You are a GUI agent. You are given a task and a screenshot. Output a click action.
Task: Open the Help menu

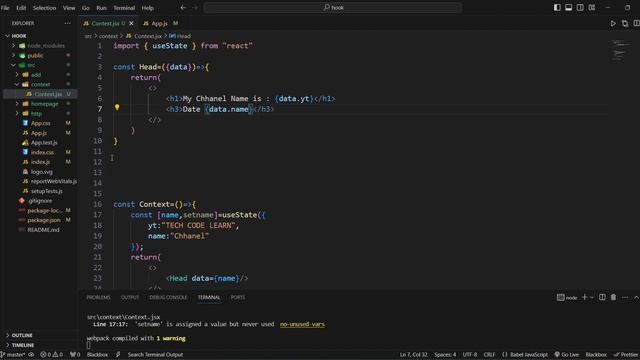tap(147, 8)
